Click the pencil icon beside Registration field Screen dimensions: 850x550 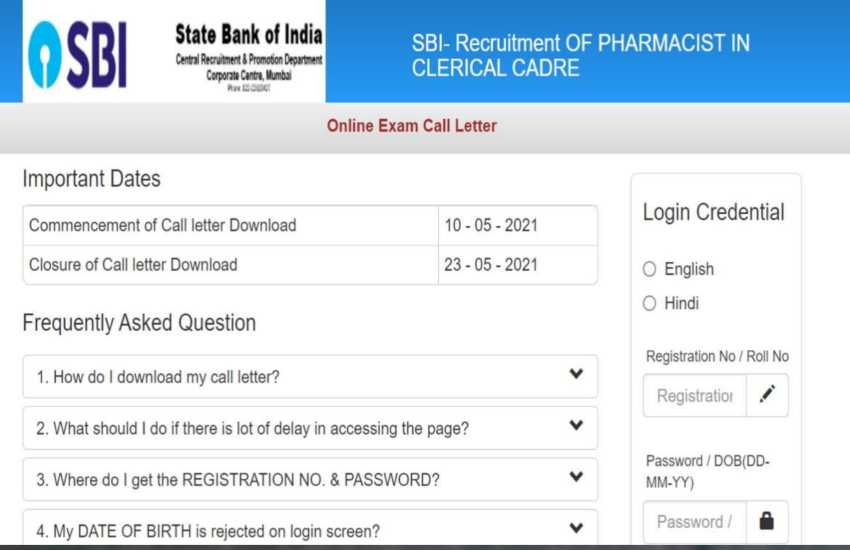click(x=767, y=395)
